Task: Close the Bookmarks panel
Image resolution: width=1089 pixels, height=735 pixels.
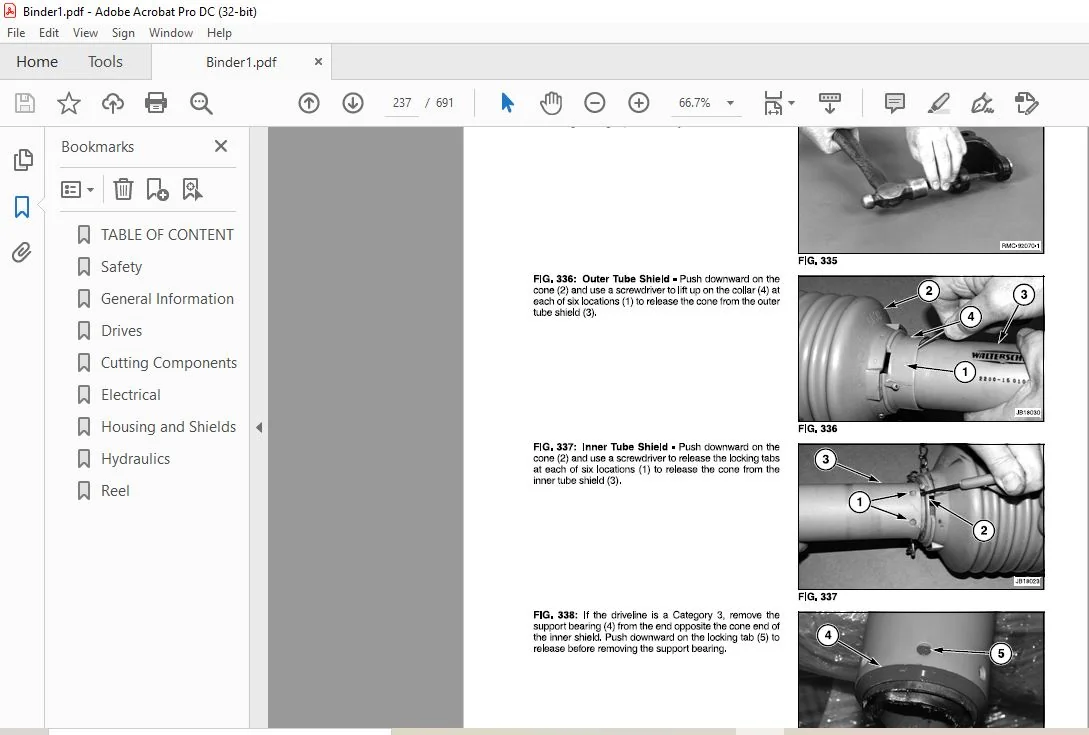Action: click(221, 146)
